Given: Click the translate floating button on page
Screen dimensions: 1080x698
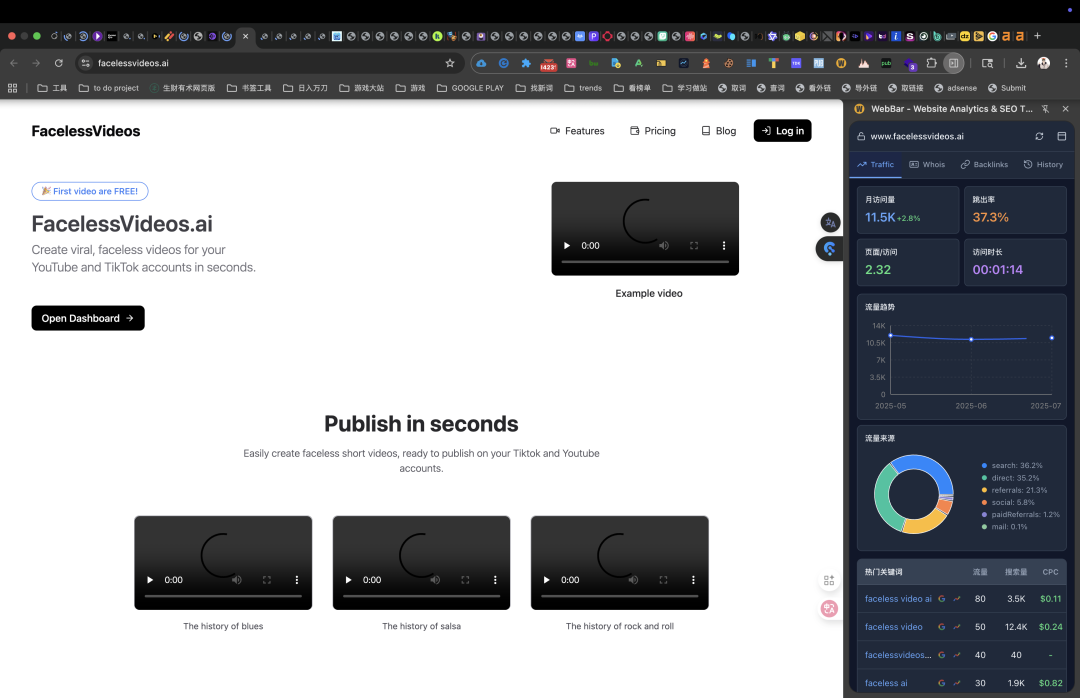Looking at the screenshot, I should (830, 223).
